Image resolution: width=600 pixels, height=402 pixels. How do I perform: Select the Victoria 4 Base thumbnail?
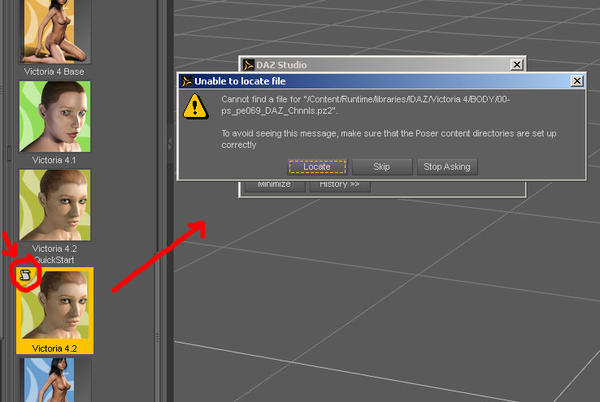54,31
